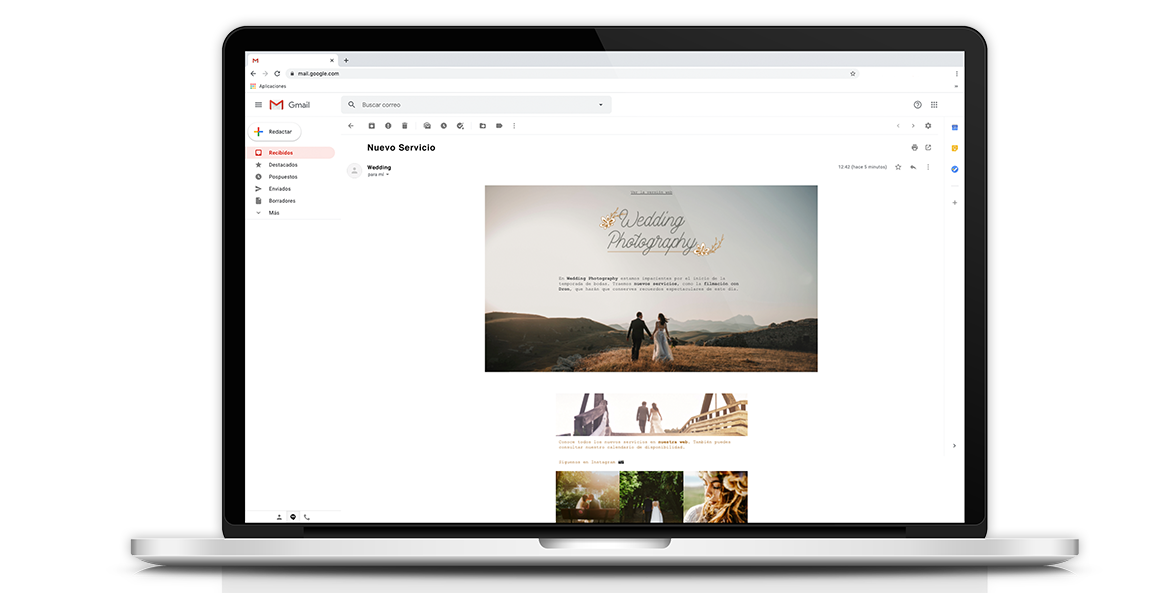Click the Redactar compose button
The width and height of the screenshot is (1170, 593).
pos(274,132)
